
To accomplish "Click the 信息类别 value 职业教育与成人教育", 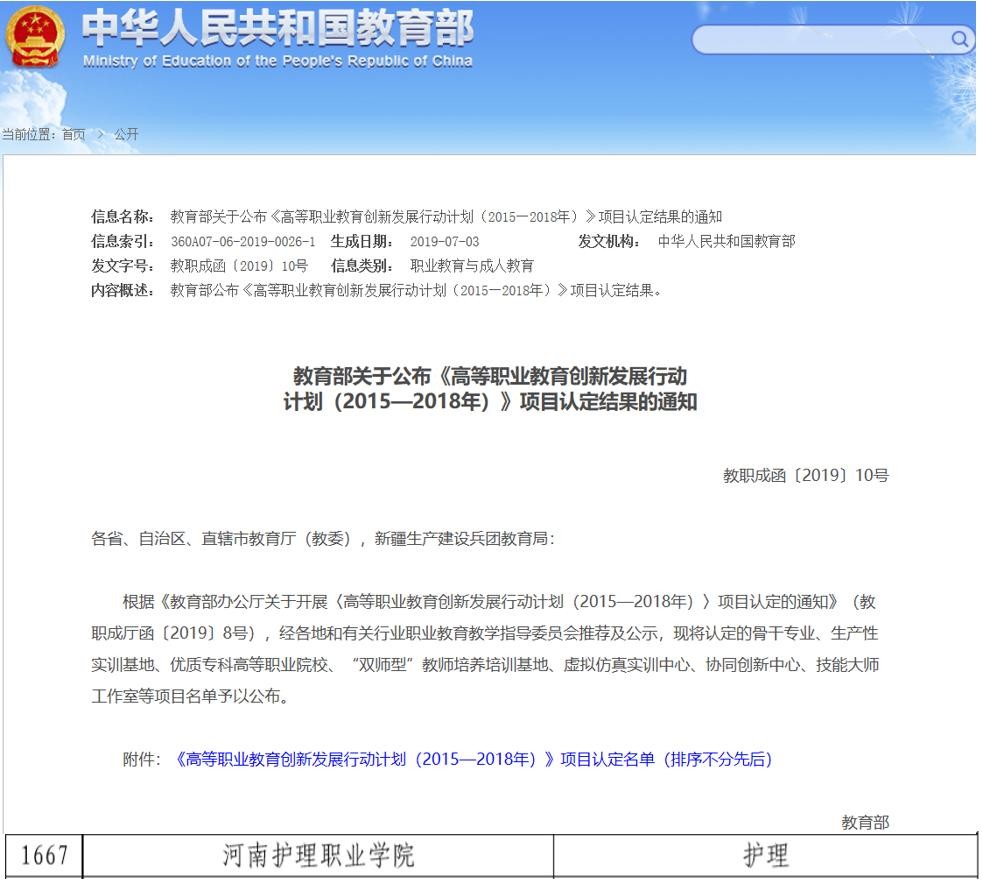I will click(x=472, y=266).
